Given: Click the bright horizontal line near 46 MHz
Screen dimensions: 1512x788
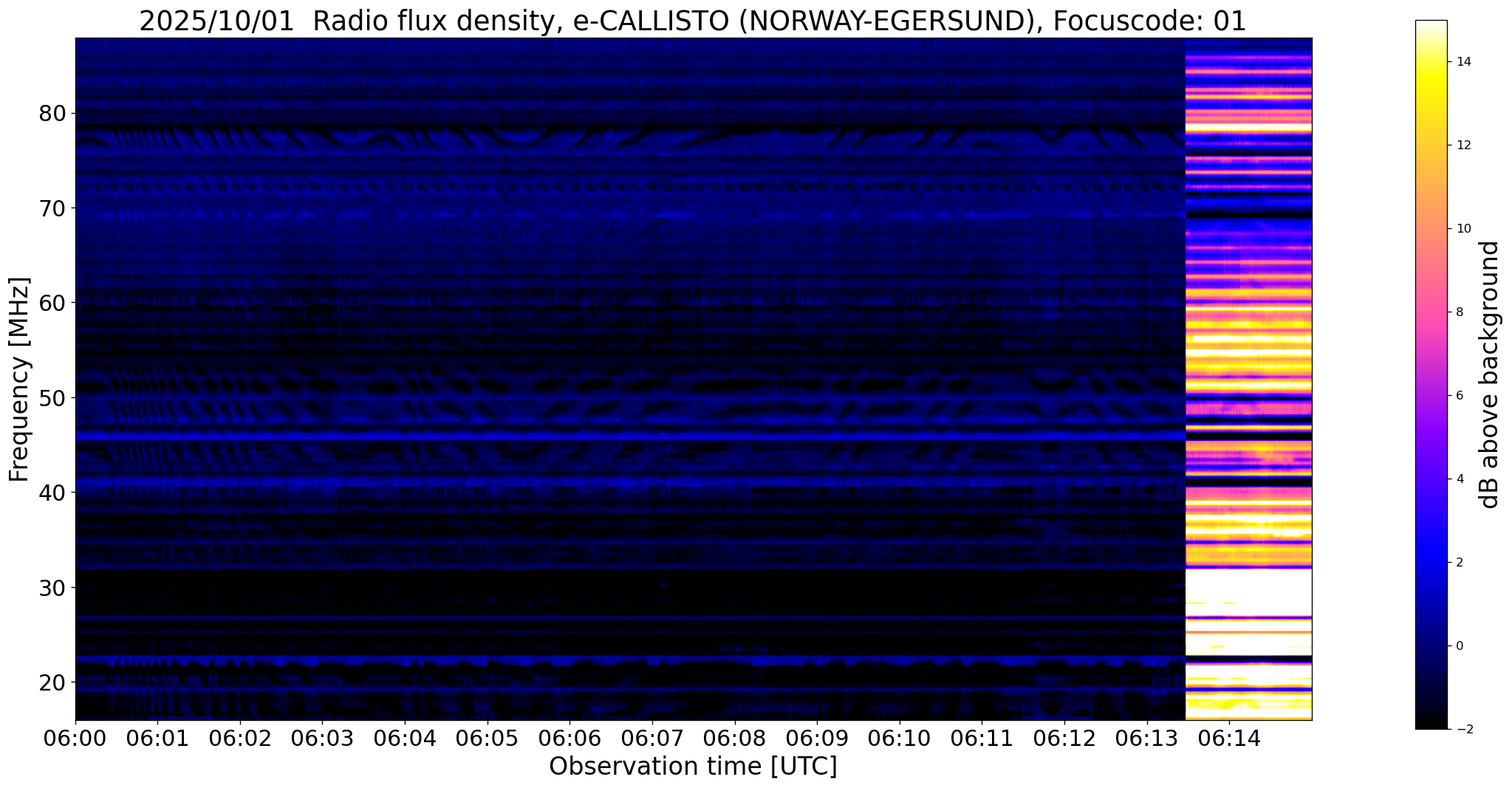Looking at the screenshot, I should click(x=630, y=436).
